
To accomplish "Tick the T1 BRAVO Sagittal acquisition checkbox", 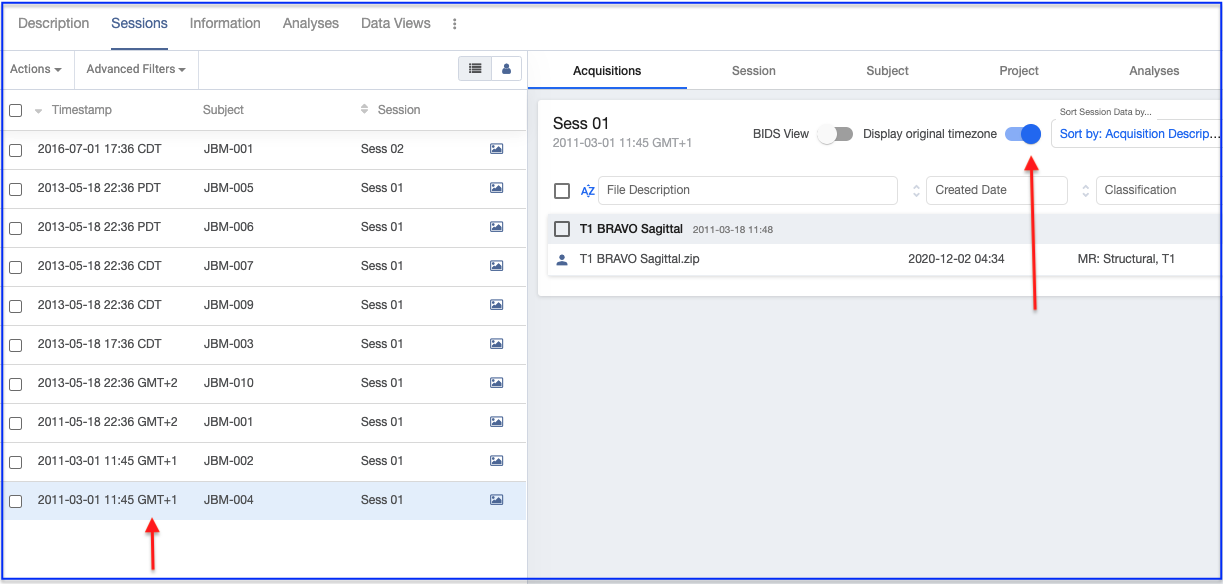I will (x=562, y=229).
